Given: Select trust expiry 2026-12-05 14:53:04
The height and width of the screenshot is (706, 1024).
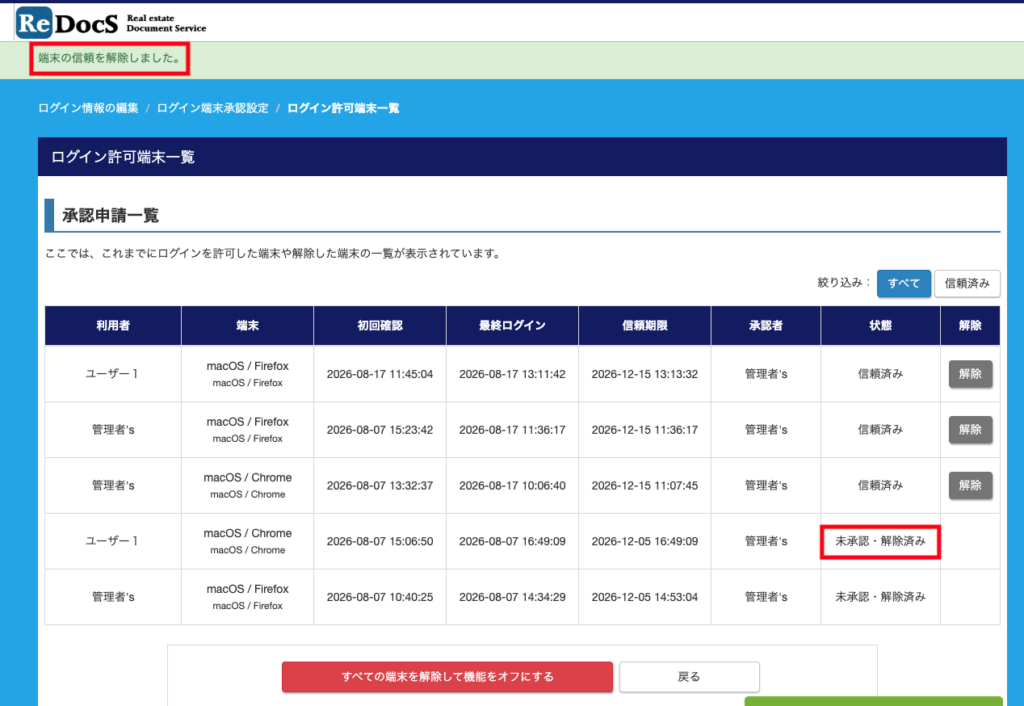Looking at the screenshot, I should pos(645,597).
